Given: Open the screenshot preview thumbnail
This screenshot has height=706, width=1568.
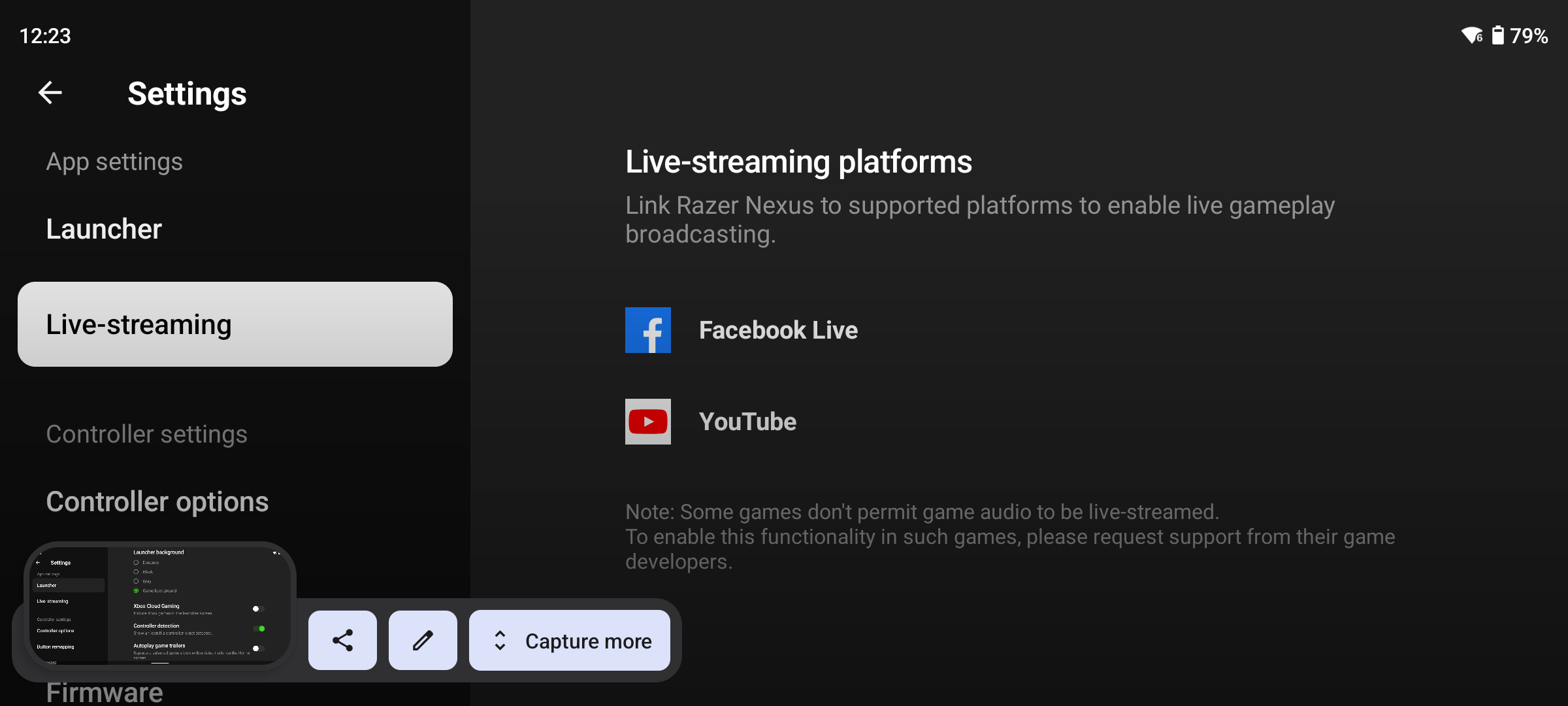Looking at the screenshot, I should [x=159, y=606].
